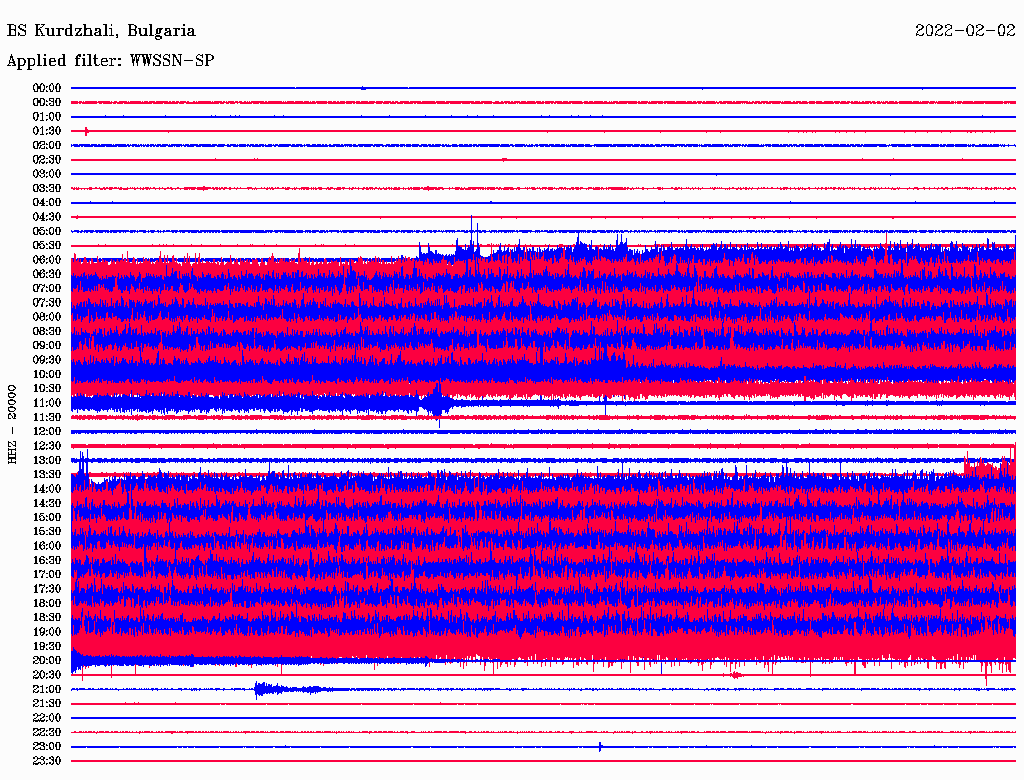Viewport: 1024px width, 780px height.
Task: Click the 13:00 time label
Action: (47, 460)
